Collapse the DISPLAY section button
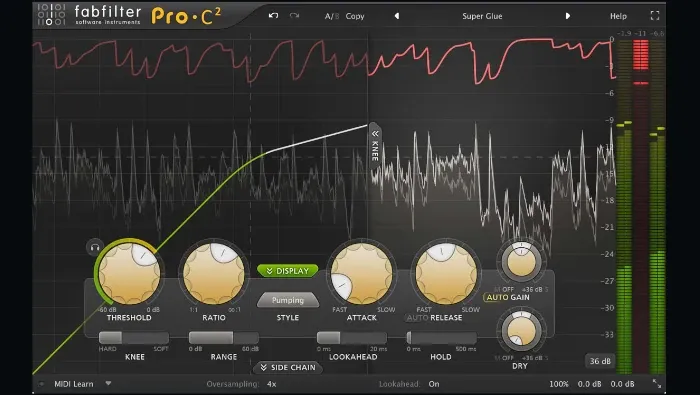700x395 pixels. point(288,271)
